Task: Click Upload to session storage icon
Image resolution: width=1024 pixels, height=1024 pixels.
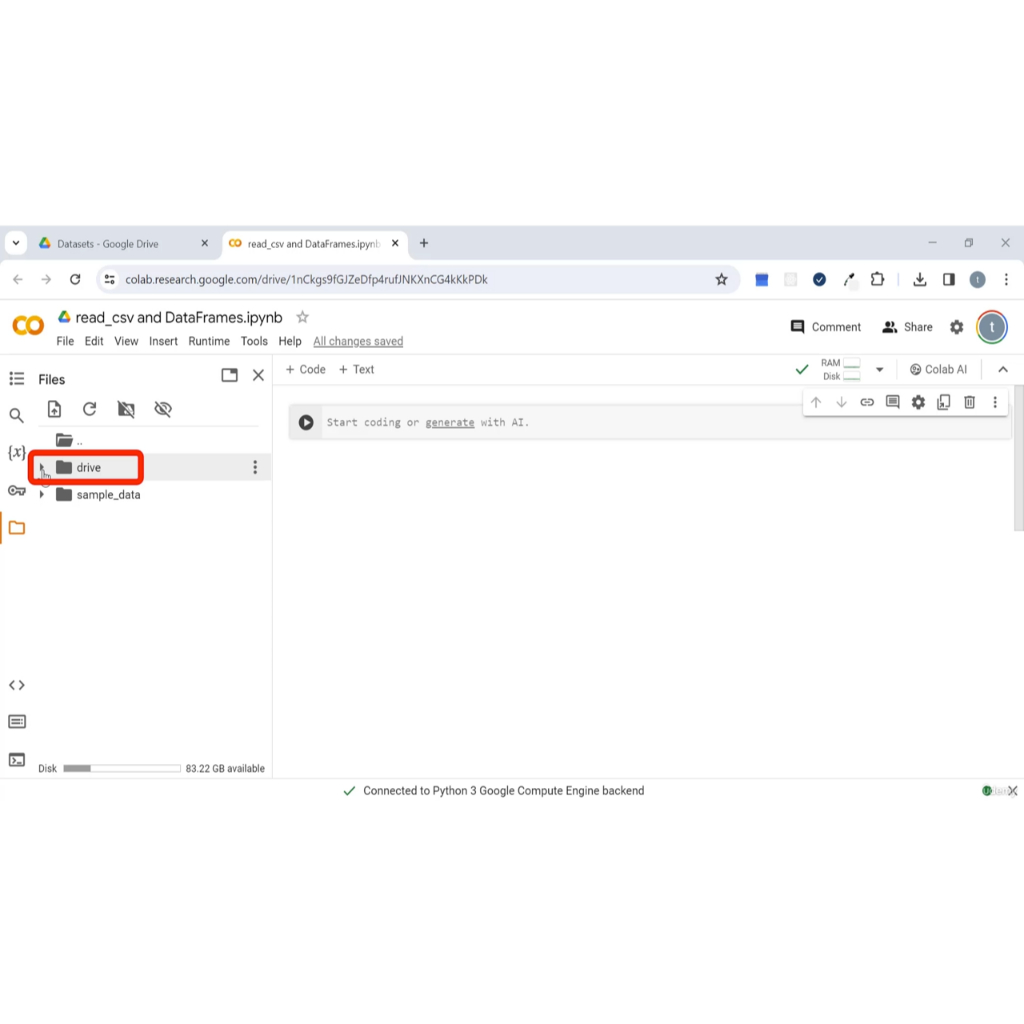Action: [x=54, y=409]
